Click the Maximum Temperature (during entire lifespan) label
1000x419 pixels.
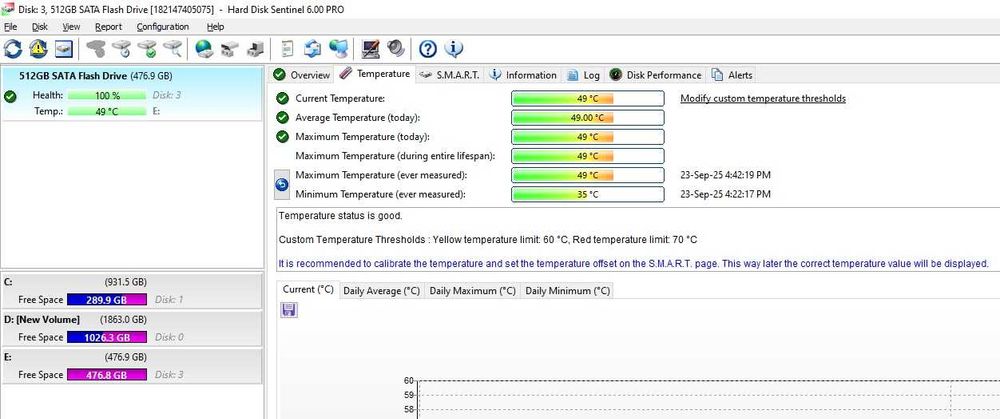(395, 156)
